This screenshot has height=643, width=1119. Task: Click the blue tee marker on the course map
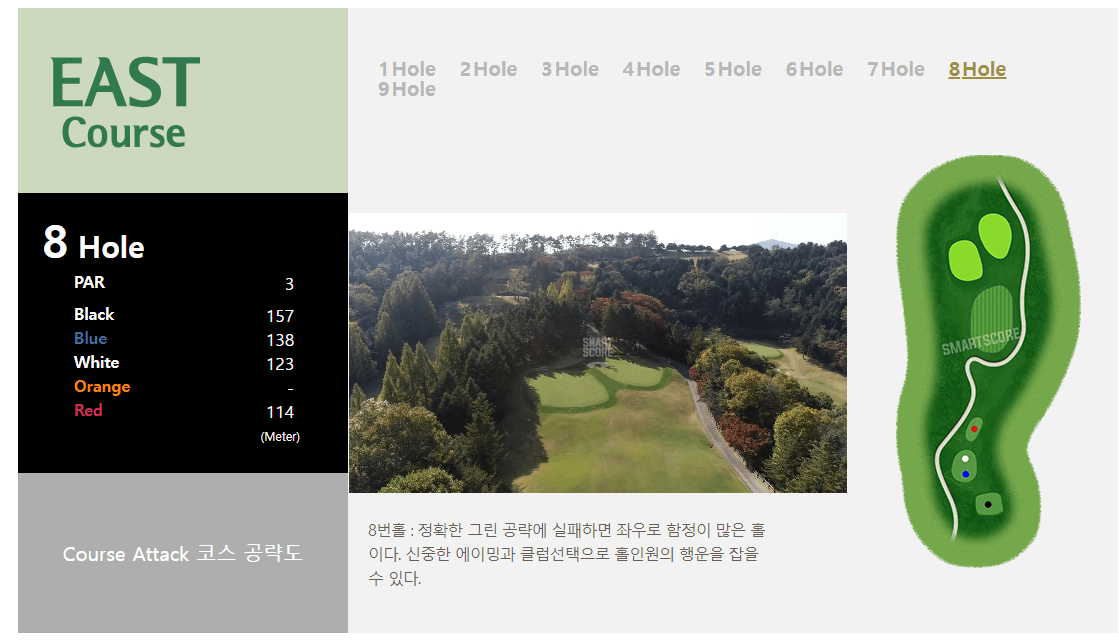966,473
